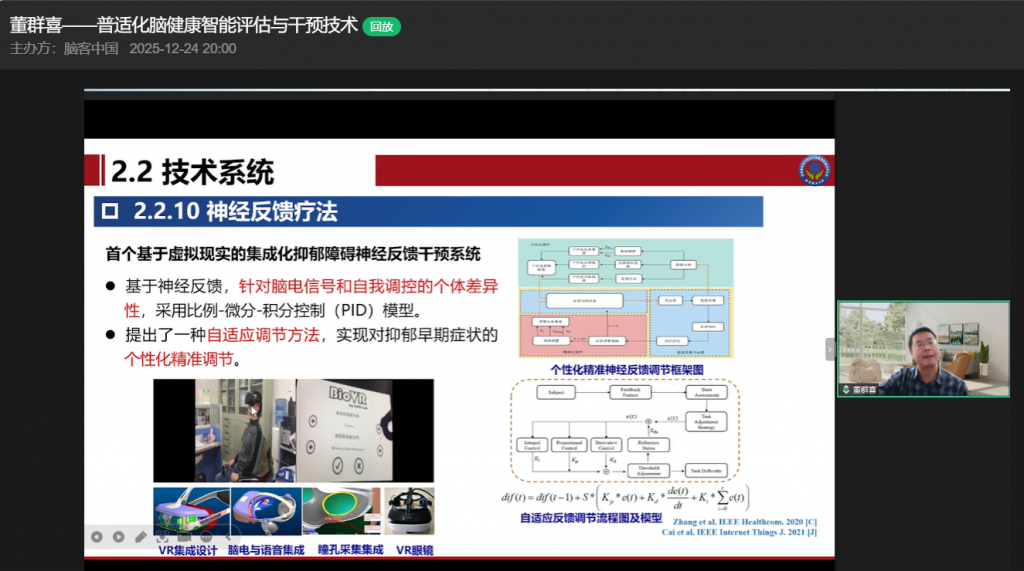
Task: Open the more options ellipsis icon
Action: pyautogui.click(x=207, y=537)
